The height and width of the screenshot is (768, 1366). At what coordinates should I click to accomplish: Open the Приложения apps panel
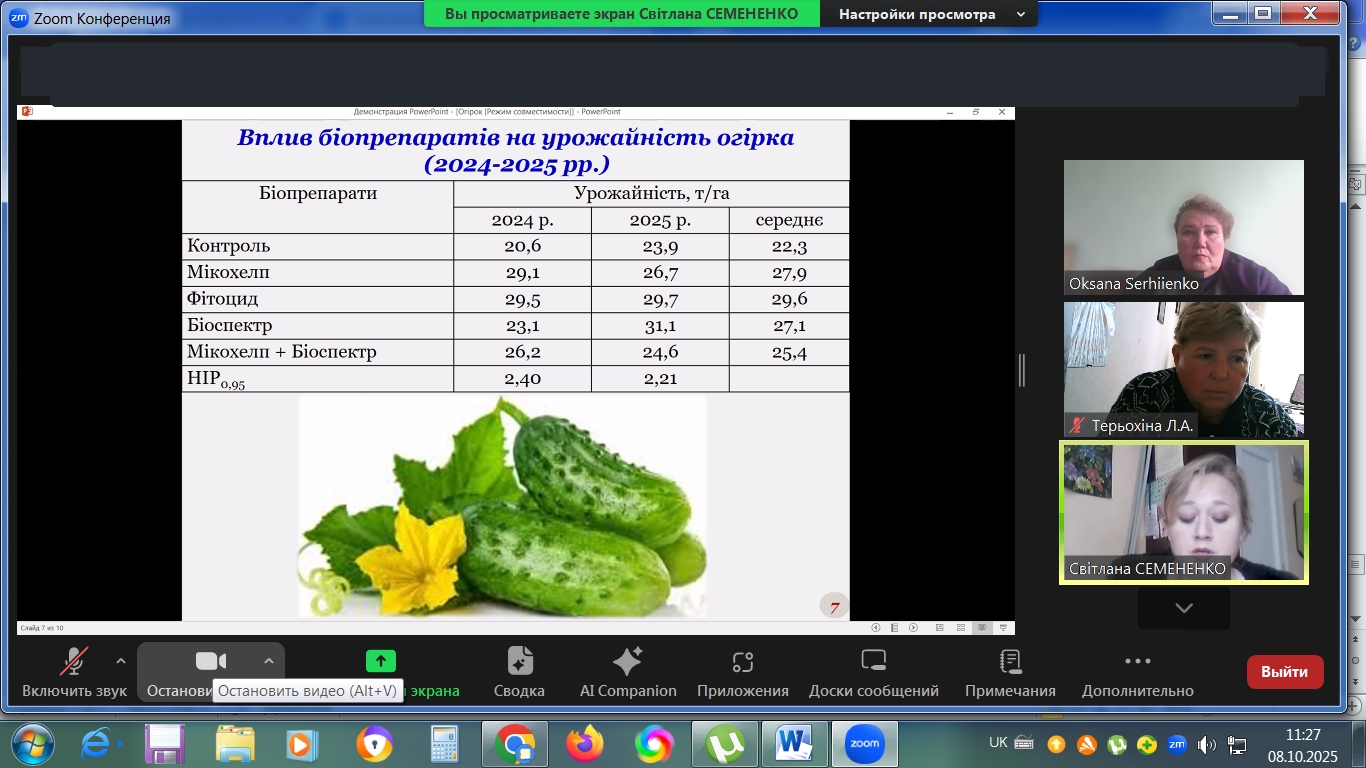[x=742, y=662]
